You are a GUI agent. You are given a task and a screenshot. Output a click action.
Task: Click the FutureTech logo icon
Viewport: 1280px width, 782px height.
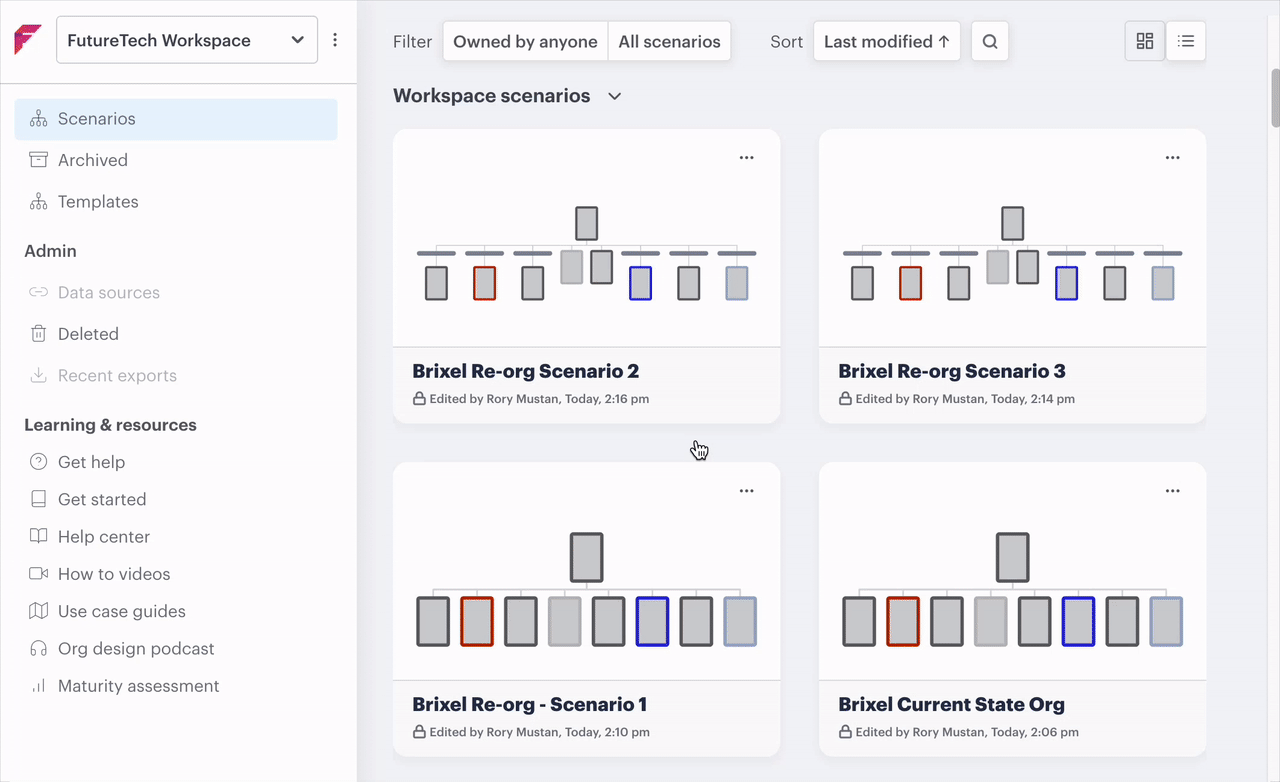28,40
